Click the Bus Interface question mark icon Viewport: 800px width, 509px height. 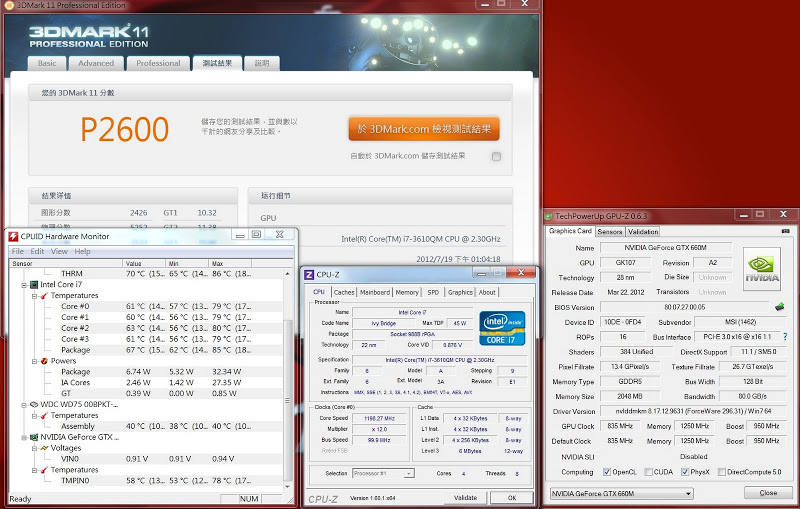784,337
